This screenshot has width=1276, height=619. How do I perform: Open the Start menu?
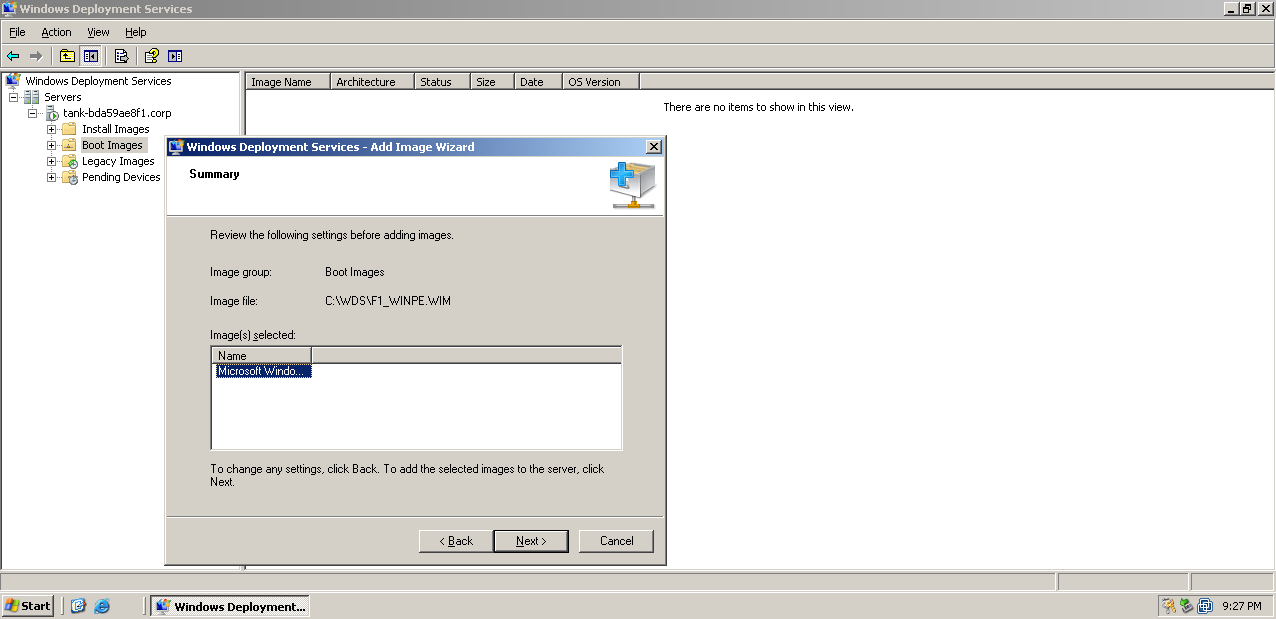[x=28, y=606]
